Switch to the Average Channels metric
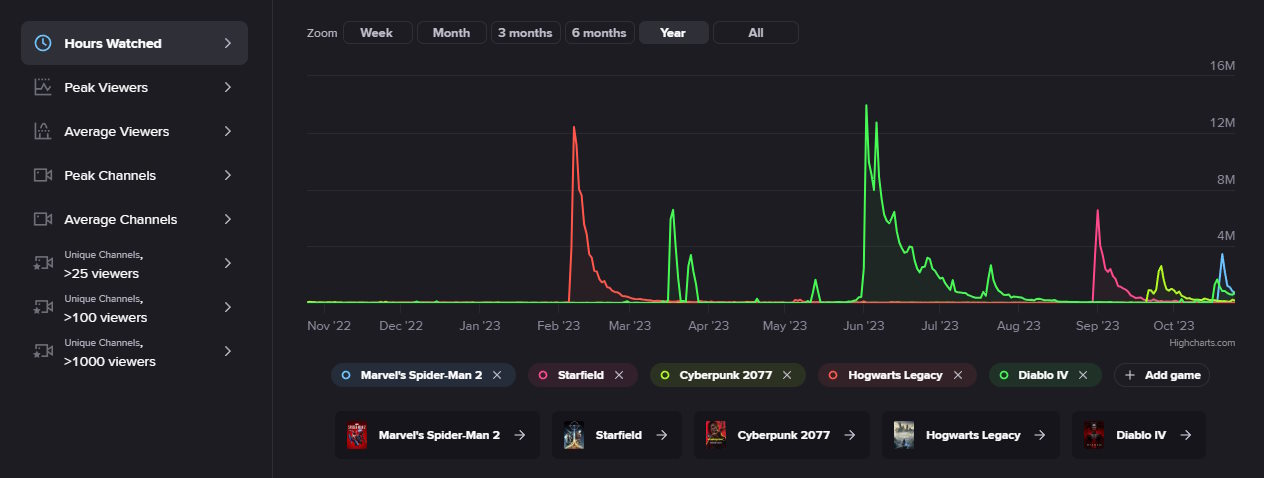The image size is (1264, 478). (x=134, y=219)
